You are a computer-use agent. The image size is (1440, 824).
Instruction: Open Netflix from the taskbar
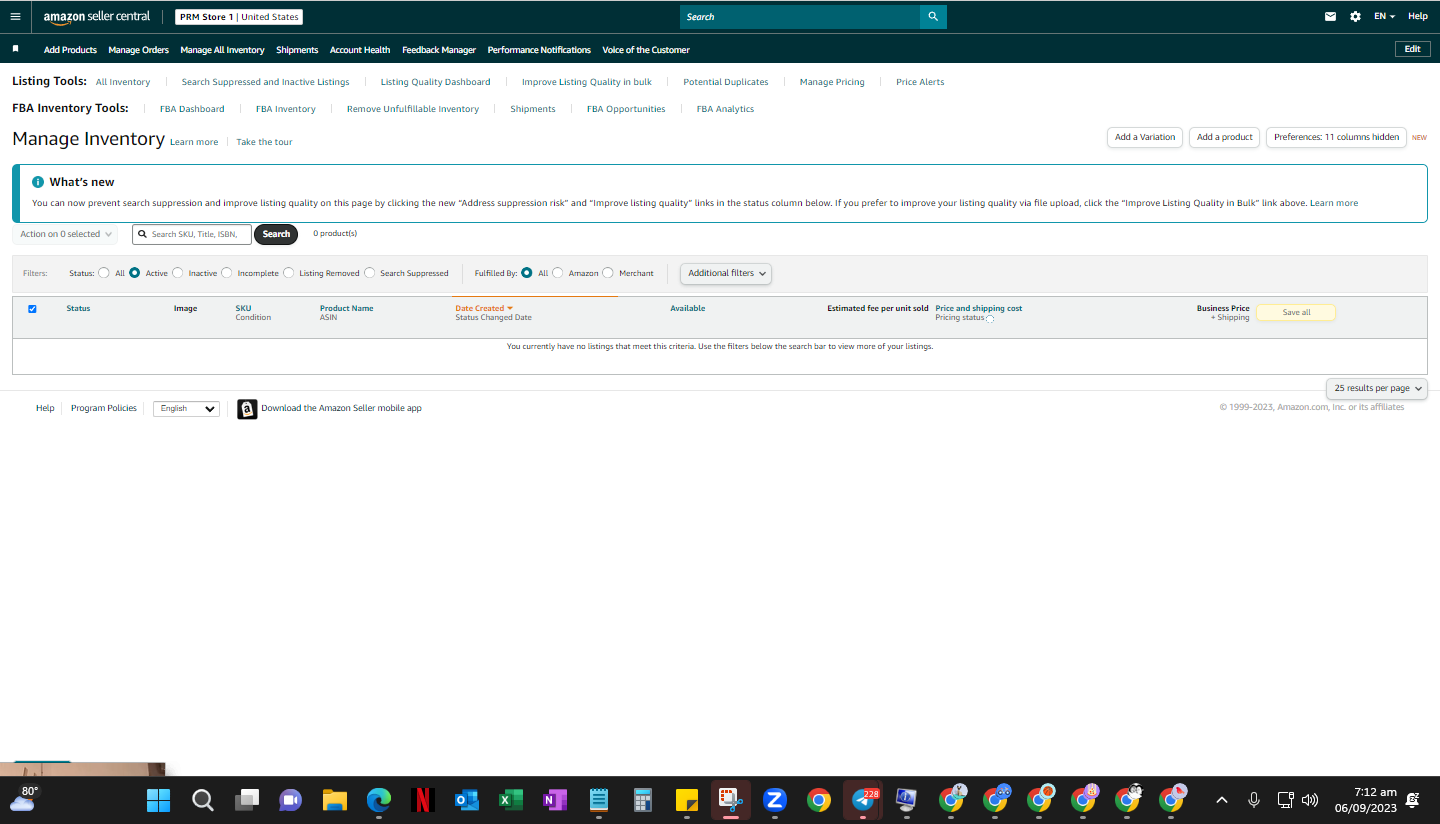[x=422, y=800]
